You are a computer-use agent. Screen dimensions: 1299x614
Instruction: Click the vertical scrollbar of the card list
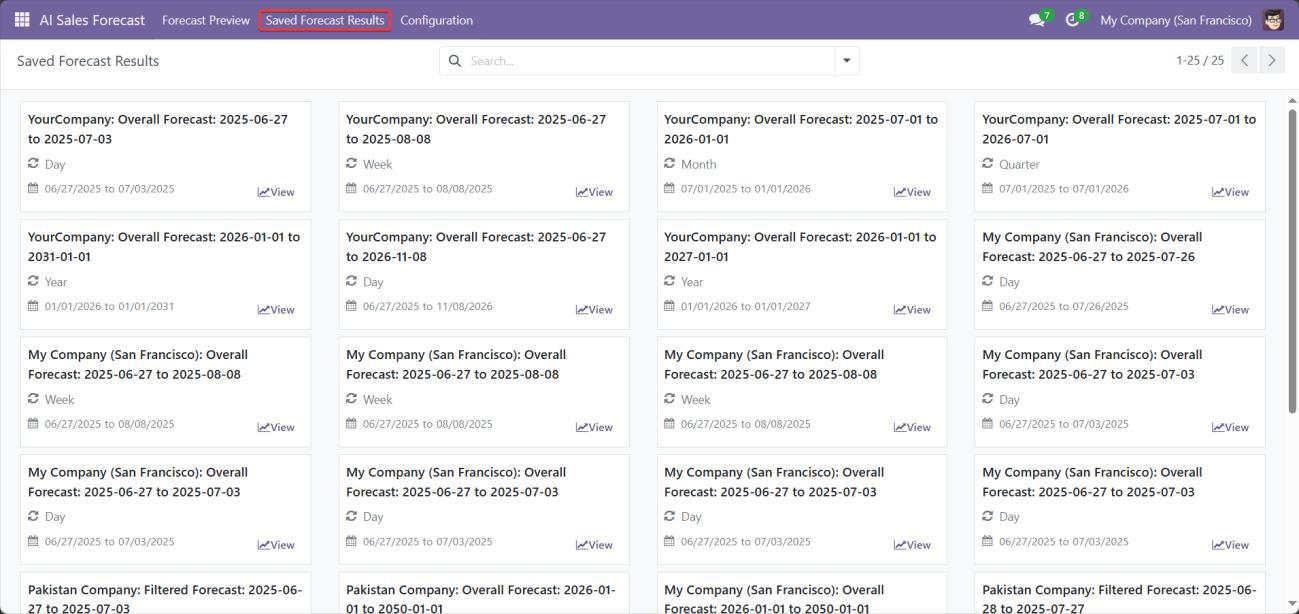click(x=1291, y=260)
